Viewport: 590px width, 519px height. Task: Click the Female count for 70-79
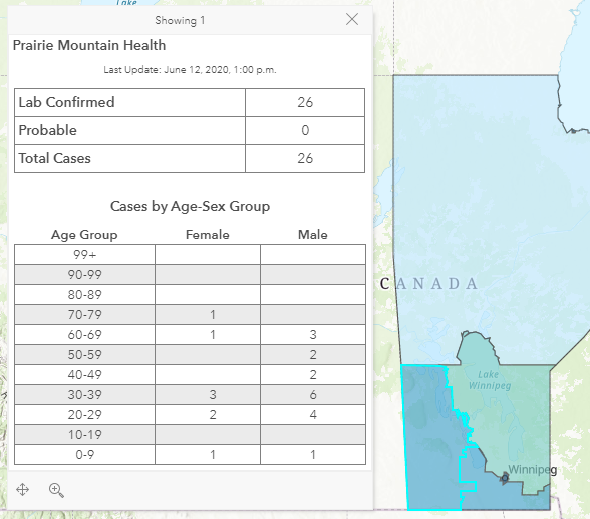[213, 315]
